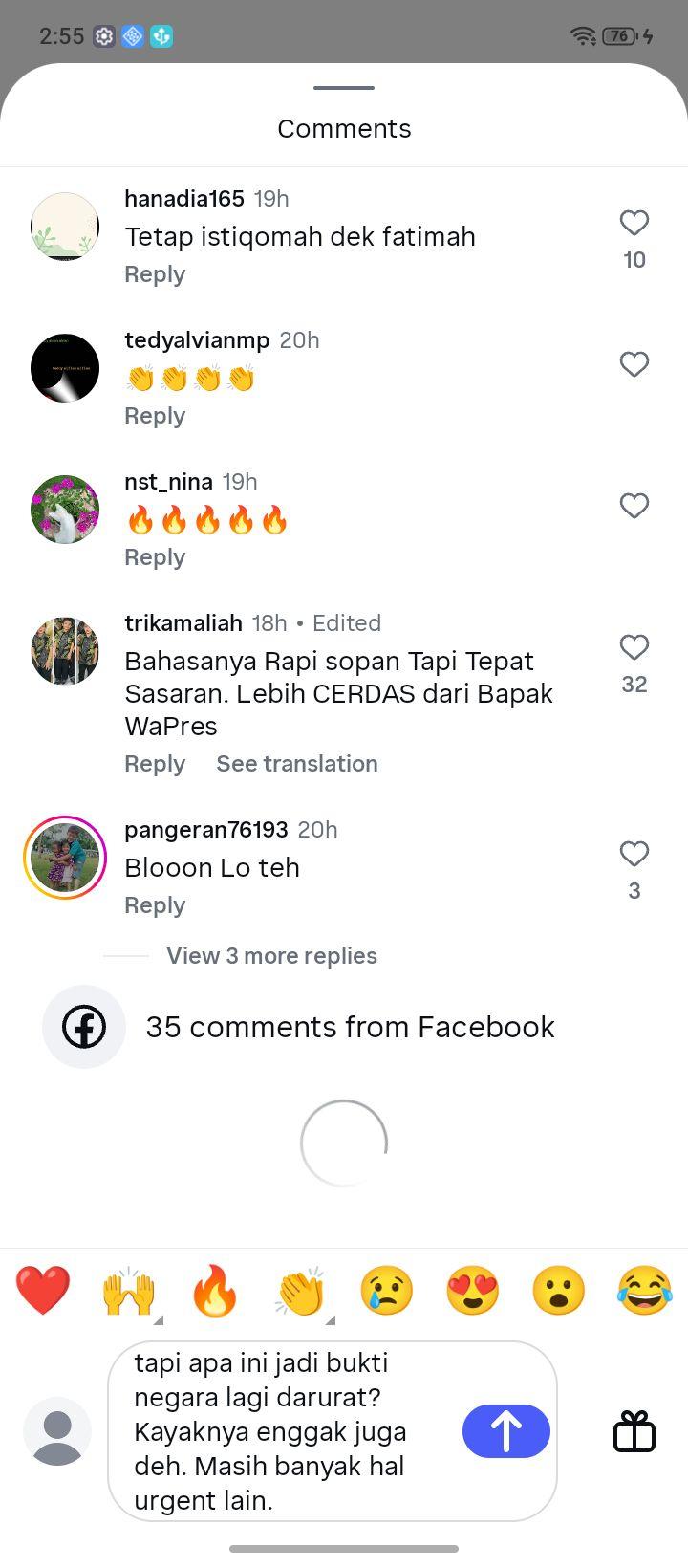
Task: Show skin tone options for raised hands emoji
Action: [159, 1319]
